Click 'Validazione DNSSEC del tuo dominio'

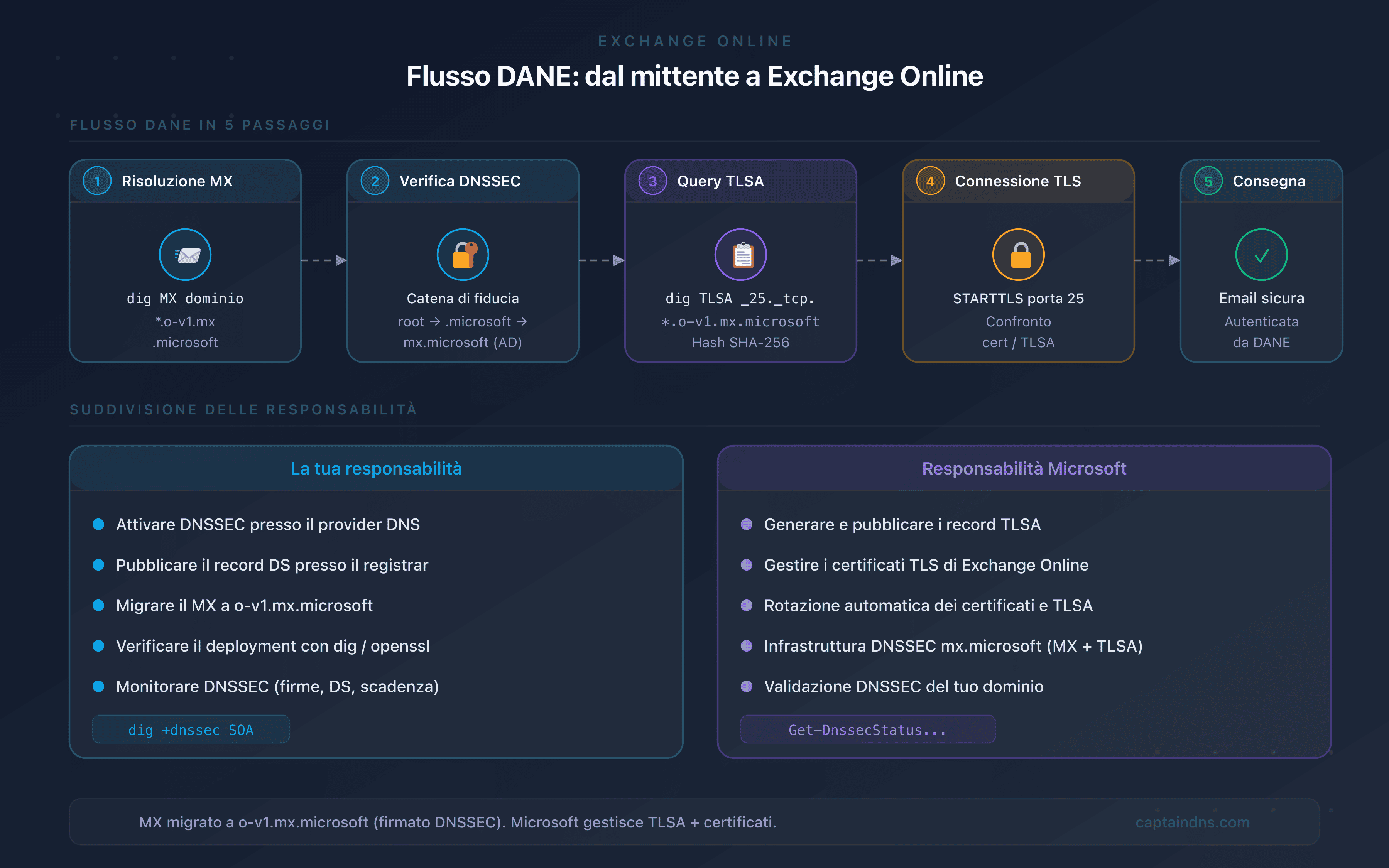pos(904,687)
